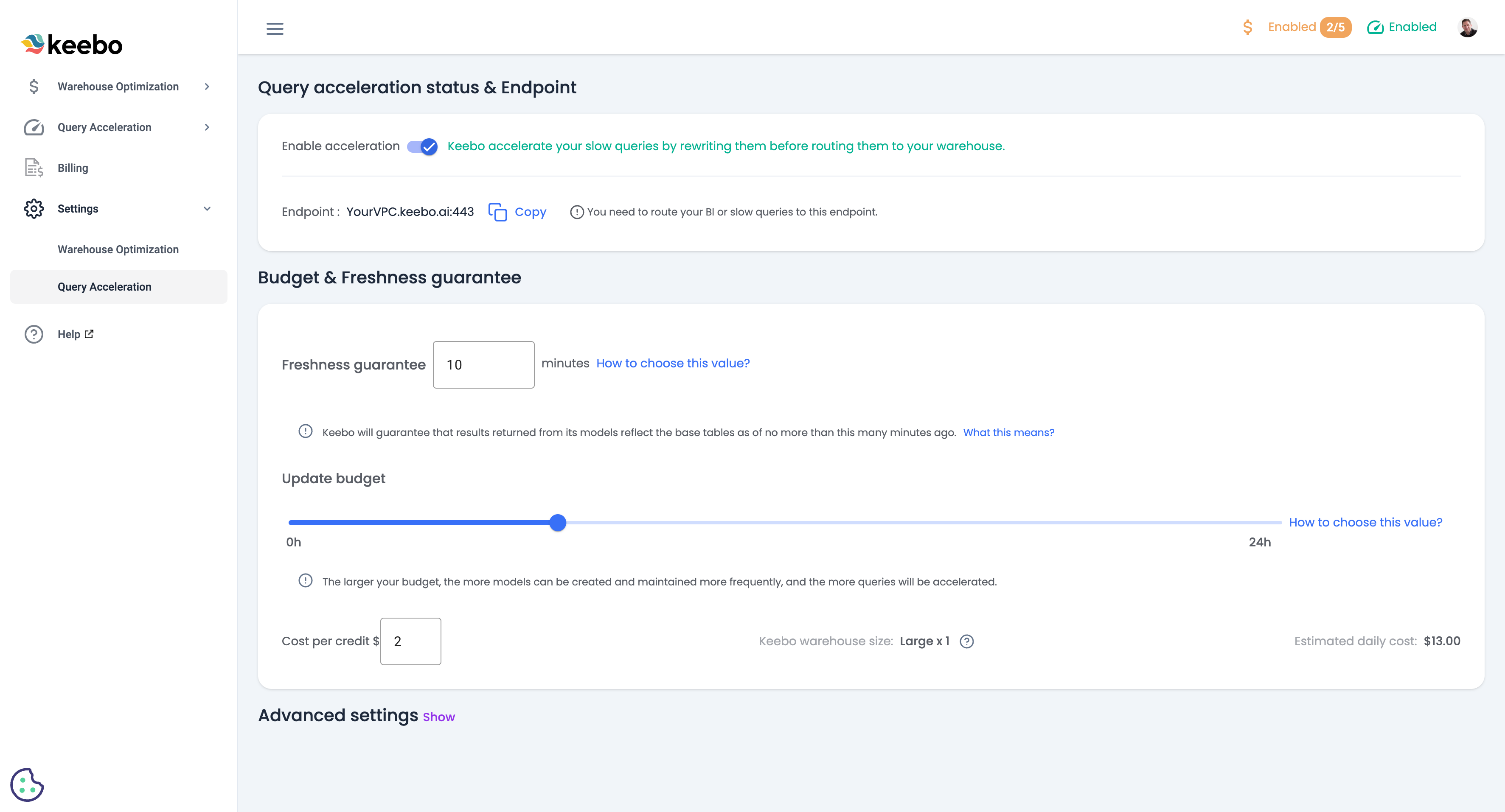
Task: Open the Help link
Action: (69, 334)
